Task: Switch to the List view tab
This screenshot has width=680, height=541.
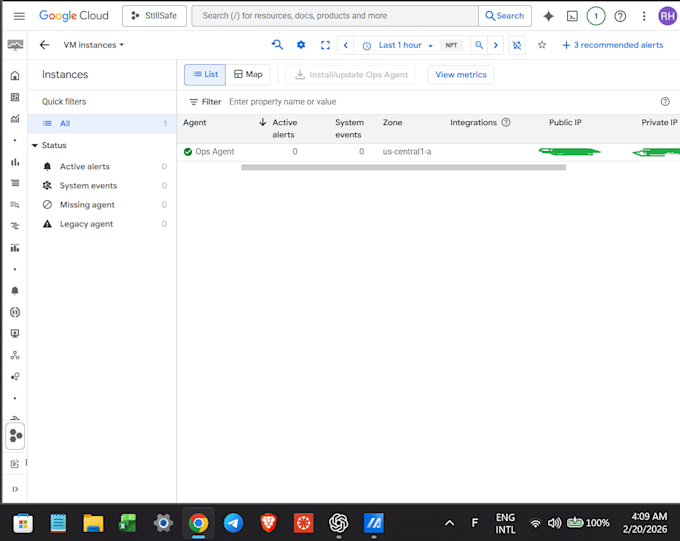Action: (205, 75)
